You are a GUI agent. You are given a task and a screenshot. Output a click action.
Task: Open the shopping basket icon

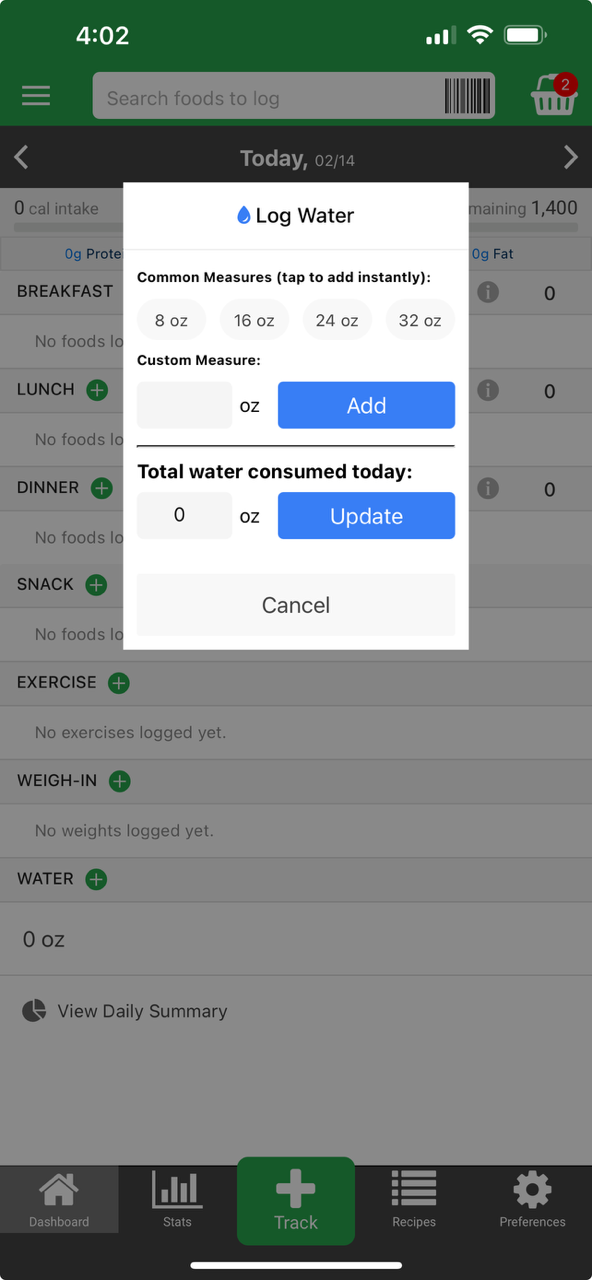(x=553, y=95)
